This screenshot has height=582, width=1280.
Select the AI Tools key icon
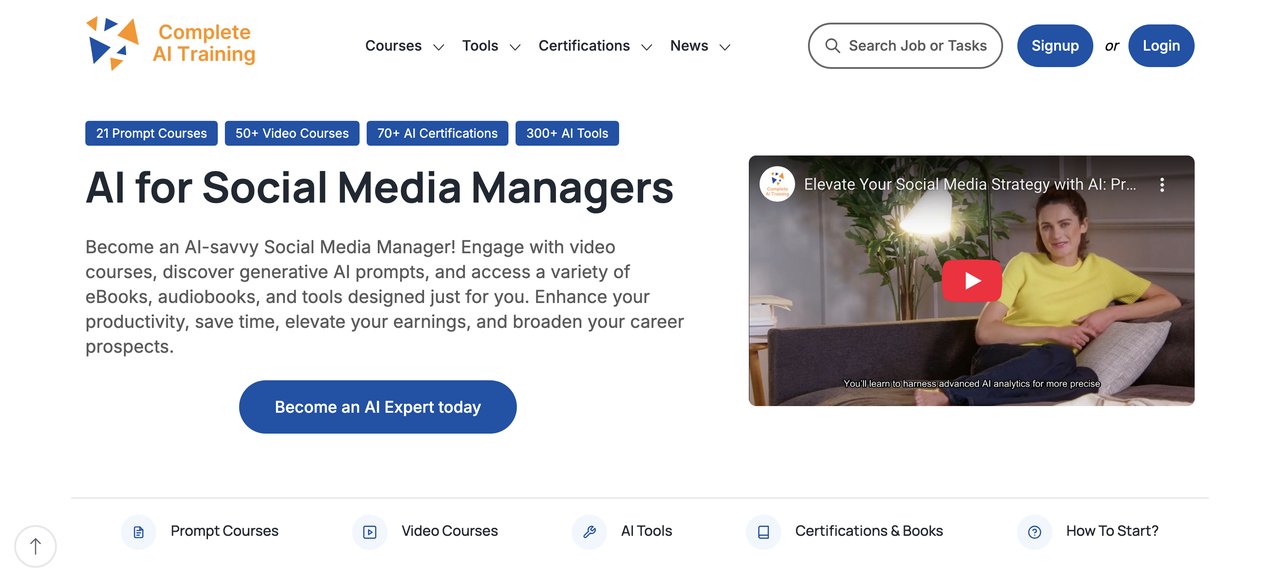click(x=589, y=531)
